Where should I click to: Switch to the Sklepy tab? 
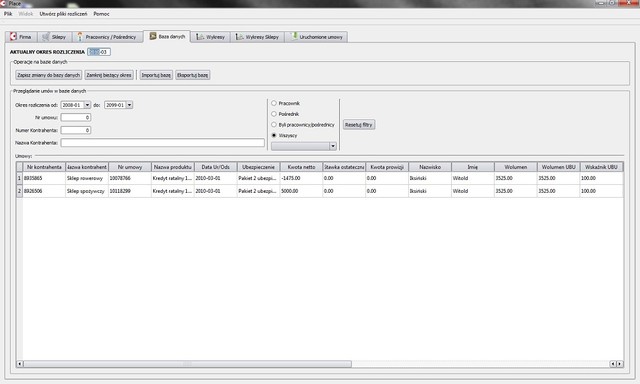(x=55, y=37)
